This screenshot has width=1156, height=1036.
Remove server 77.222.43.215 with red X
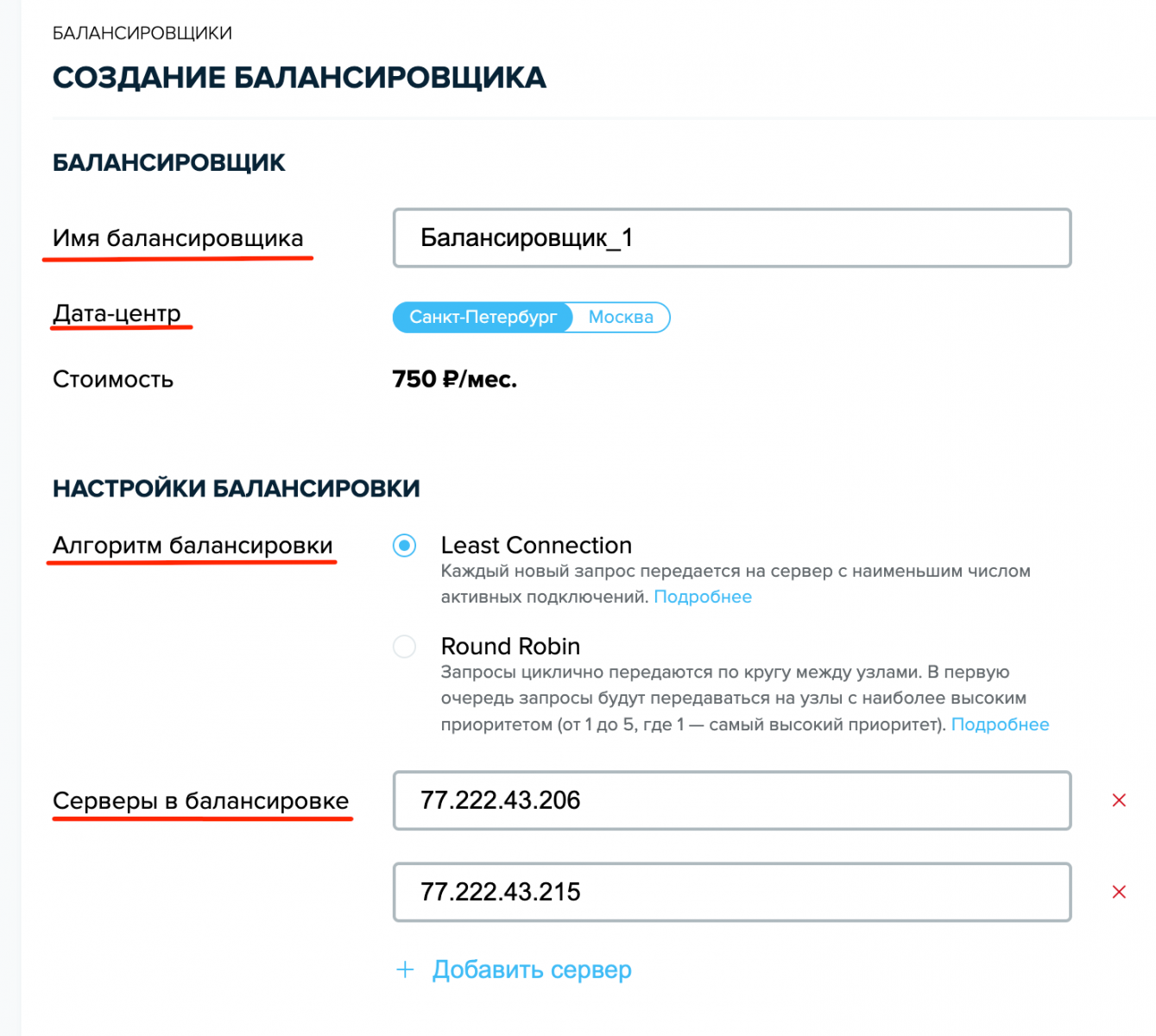1119,892
